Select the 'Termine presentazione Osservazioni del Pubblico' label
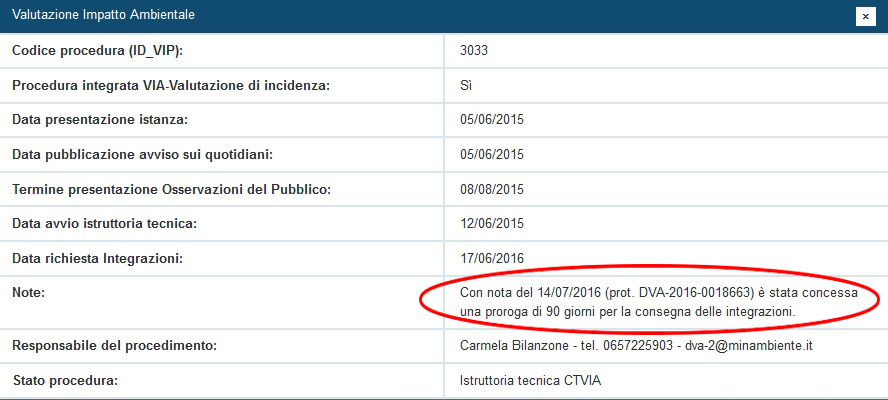The height and width of the screenshot is (400, 888). (x=170, y=190)
